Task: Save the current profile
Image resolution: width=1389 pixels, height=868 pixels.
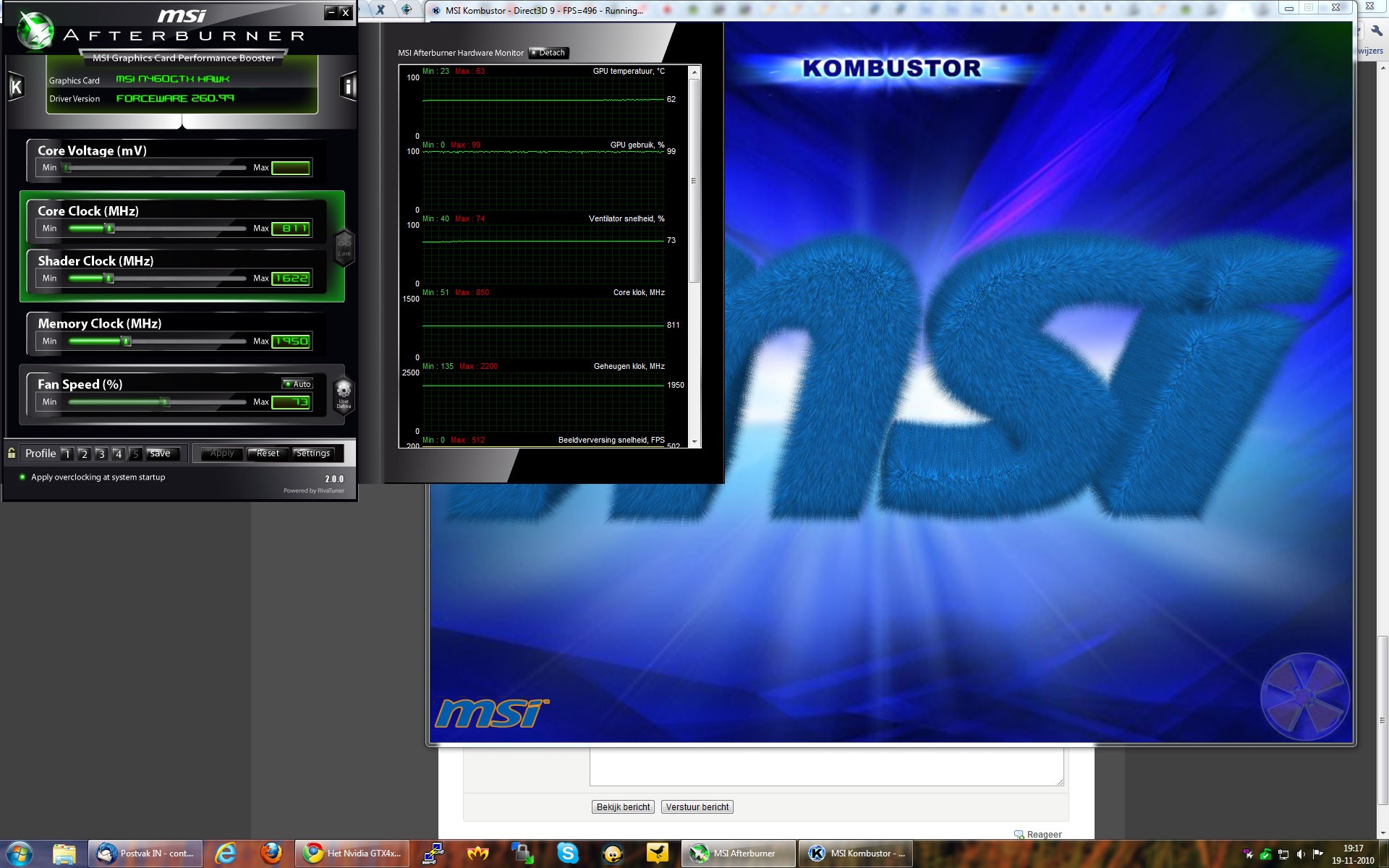Action: (x=161, y=454)
